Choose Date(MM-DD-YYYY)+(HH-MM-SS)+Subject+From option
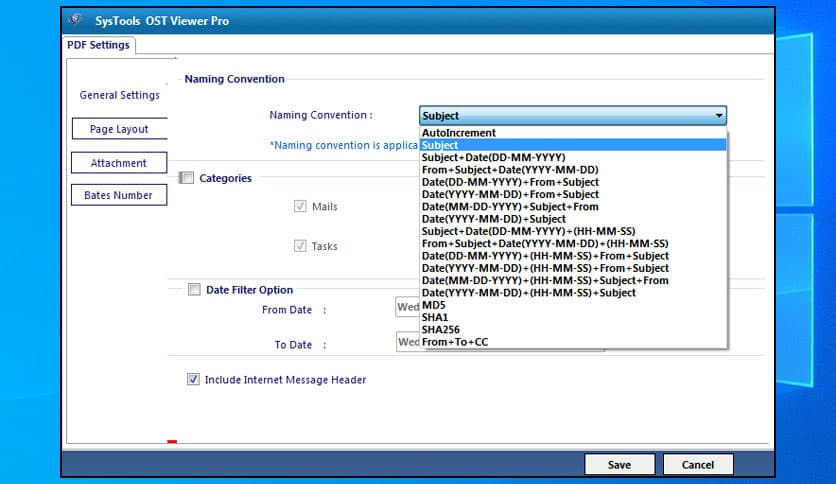Screen dimensions: 836x484 pyautogui.click(x=573, y=280)
